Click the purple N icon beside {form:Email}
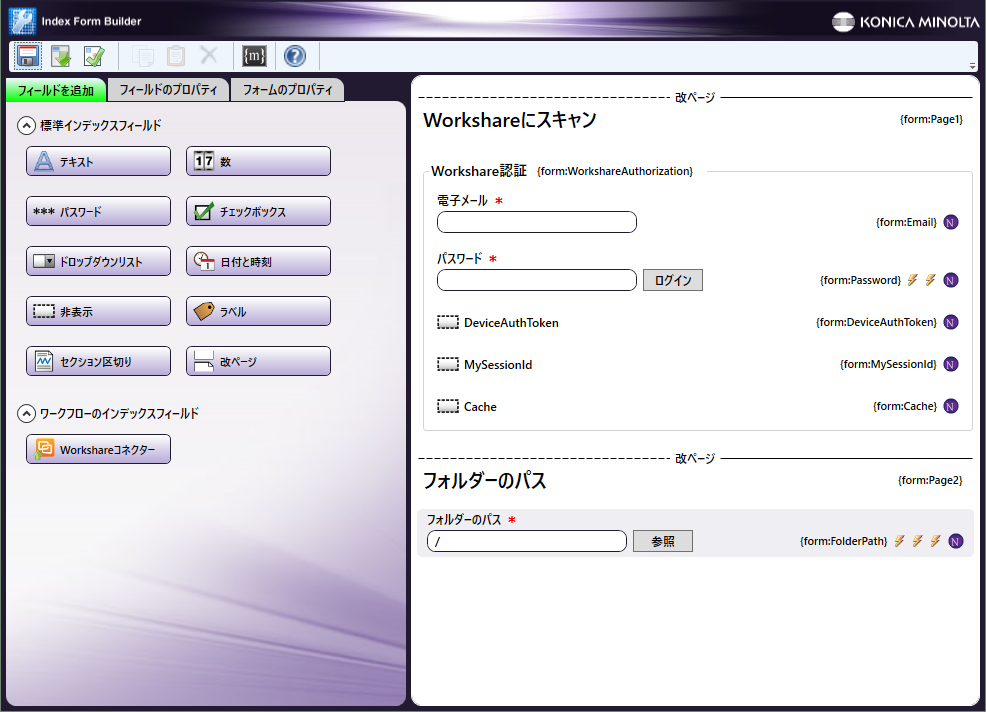 (951, 222)
